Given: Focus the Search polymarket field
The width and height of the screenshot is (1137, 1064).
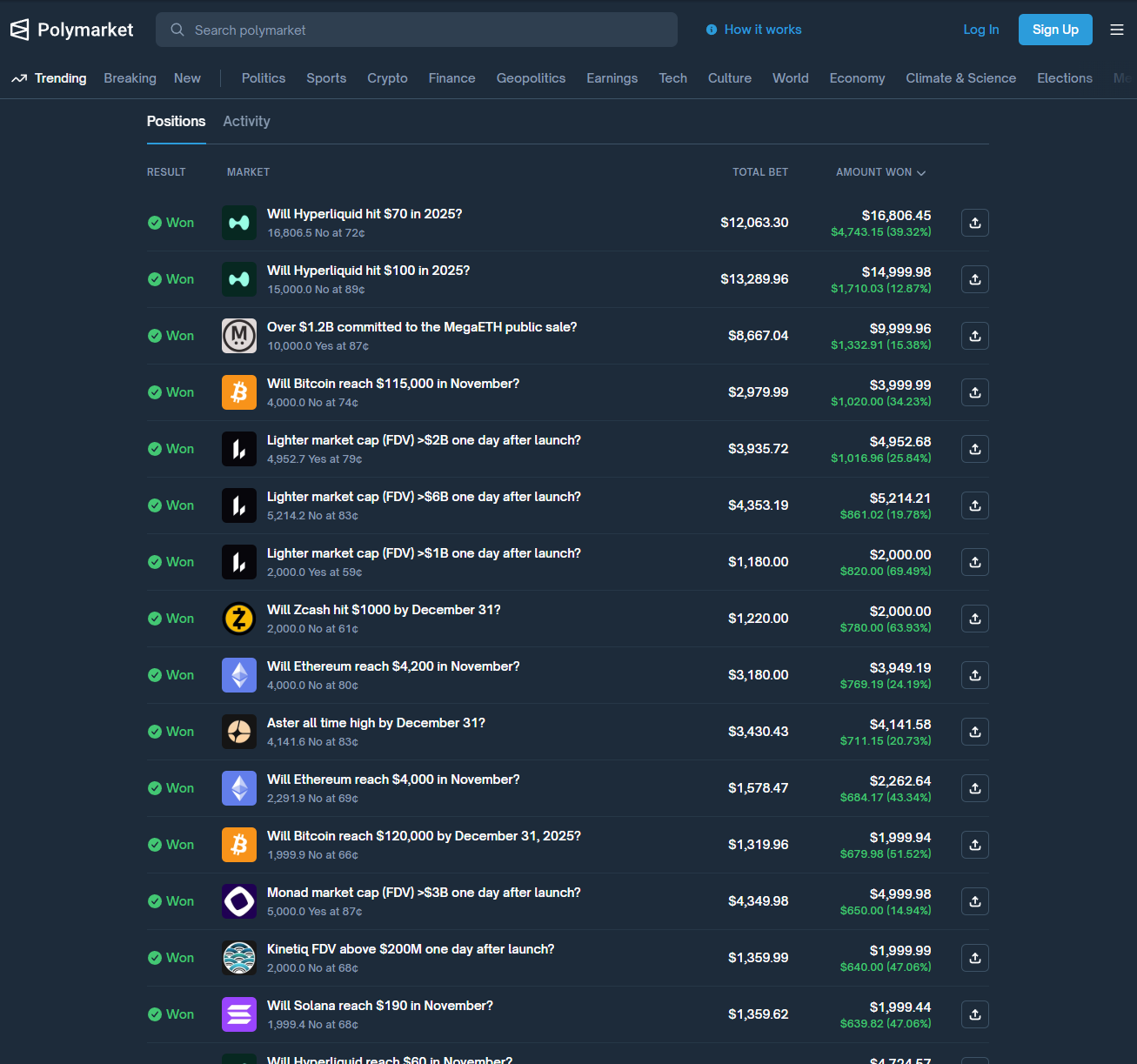Looking at the screenshot, I should pyautogui.click(x=418, y=30).
